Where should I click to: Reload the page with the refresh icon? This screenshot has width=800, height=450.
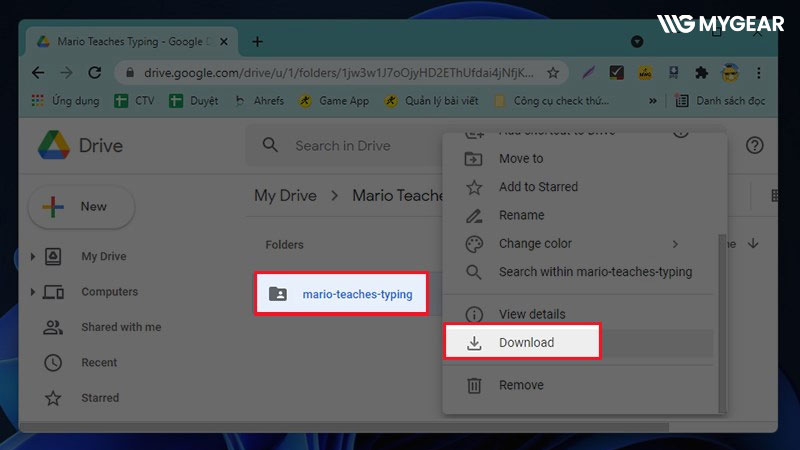pyautogui.click(x=95, y=73)
